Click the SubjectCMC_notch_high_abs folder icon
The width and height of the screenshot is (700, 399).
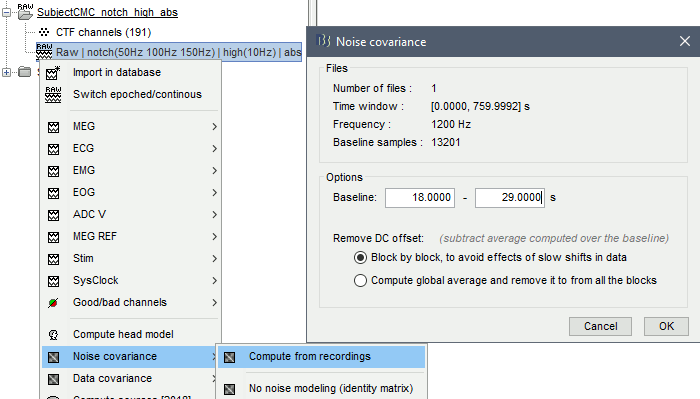(25, 12)
